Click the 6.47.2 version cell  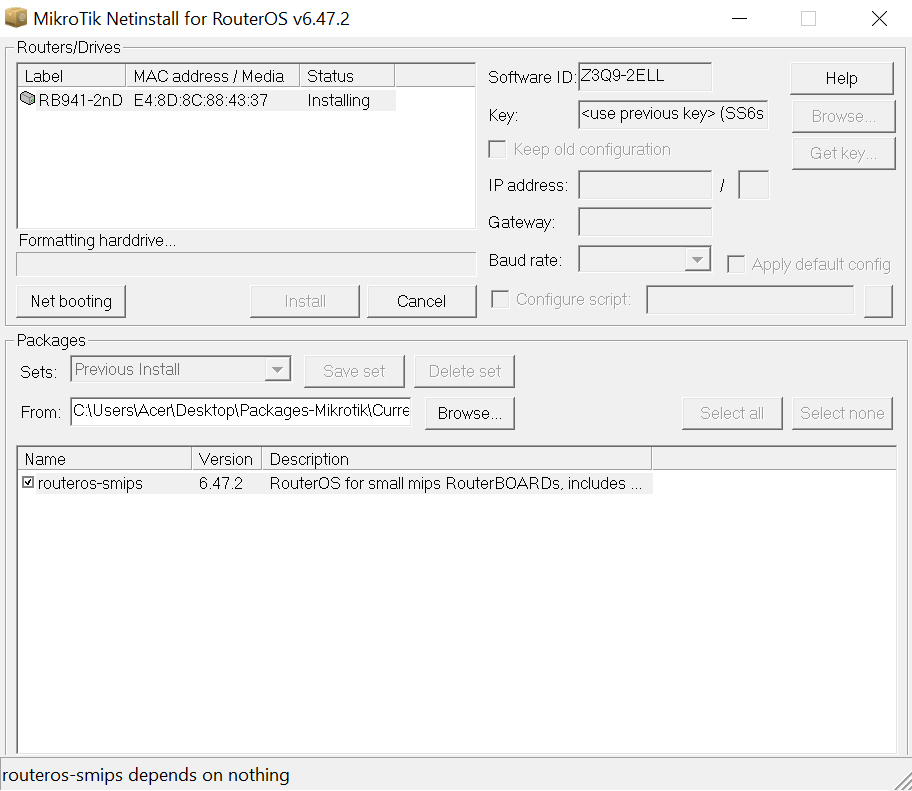pyautogui.click(x=220, y=483)
